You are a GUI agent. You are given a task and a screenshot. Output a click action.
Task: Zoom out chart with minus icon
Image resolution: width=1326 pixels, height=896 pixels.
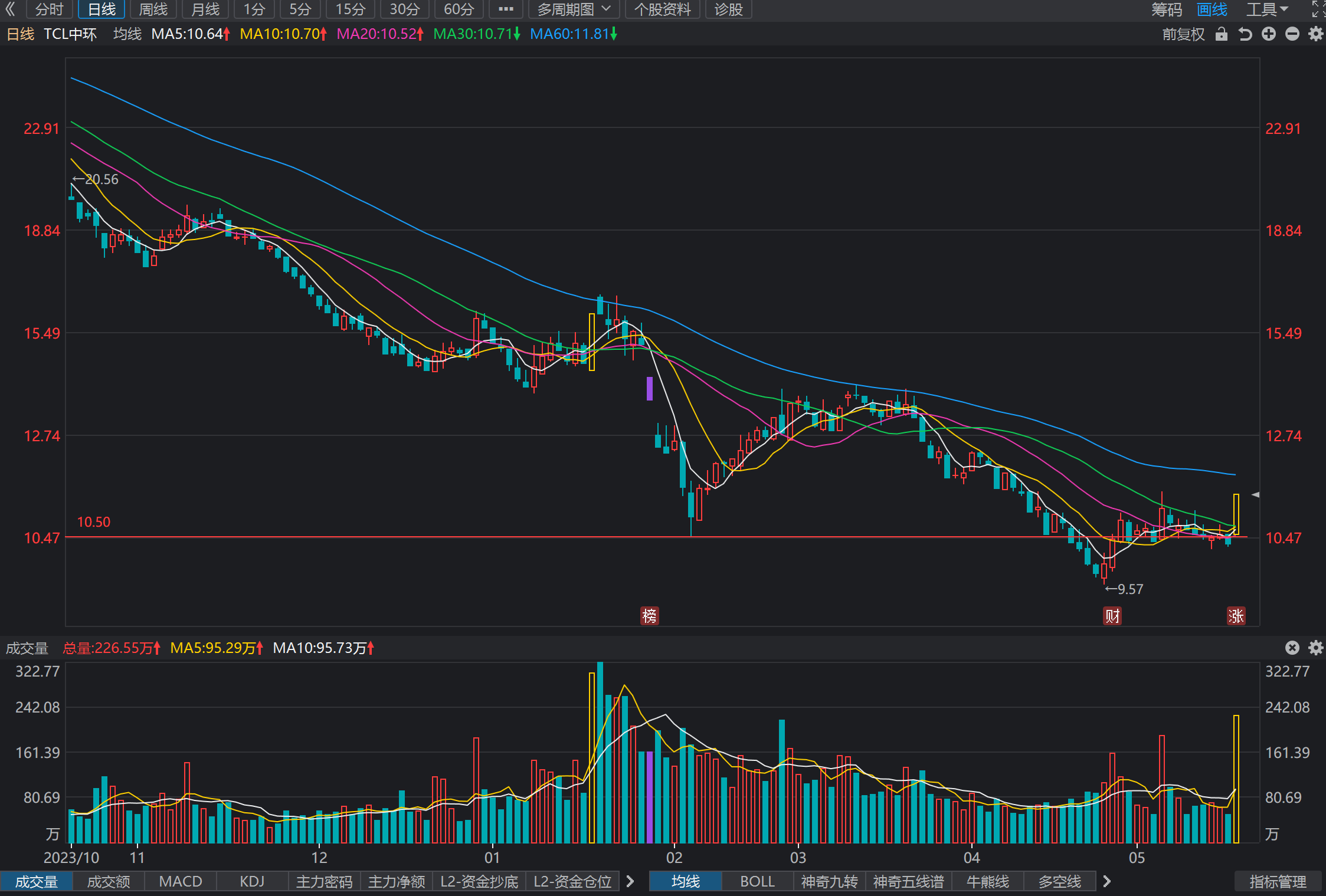click(x=1292, y=34)
